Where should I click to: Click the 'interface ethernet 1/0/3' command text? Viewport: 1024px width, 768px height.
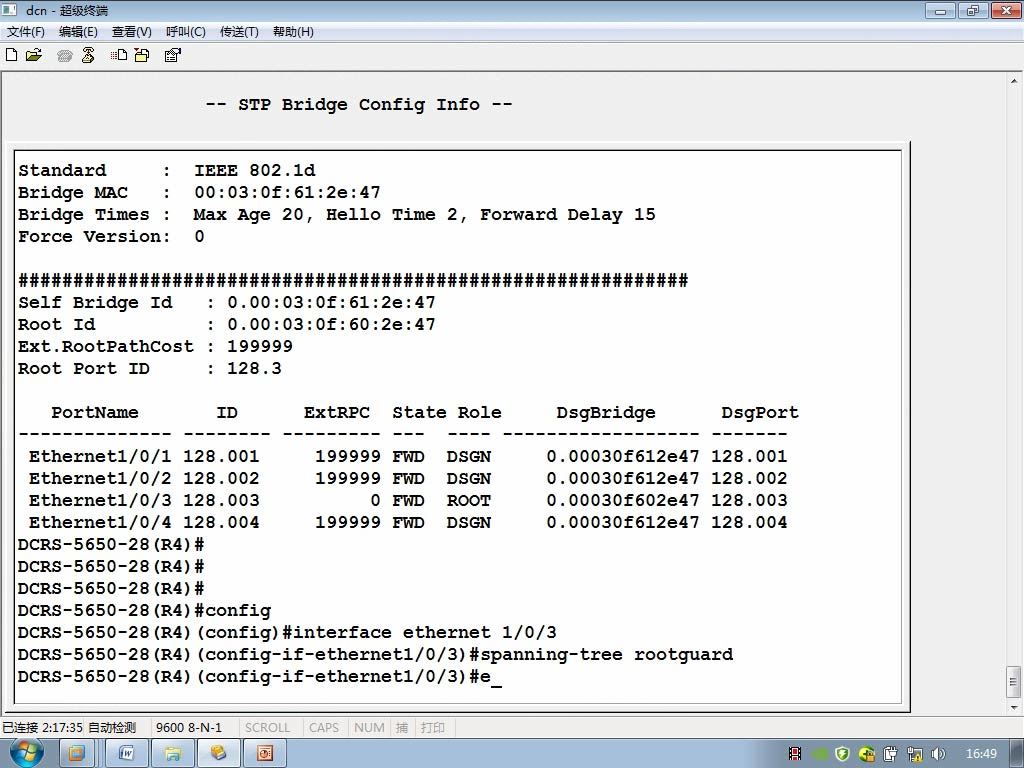pyautogui.click(x=424, y=632)
